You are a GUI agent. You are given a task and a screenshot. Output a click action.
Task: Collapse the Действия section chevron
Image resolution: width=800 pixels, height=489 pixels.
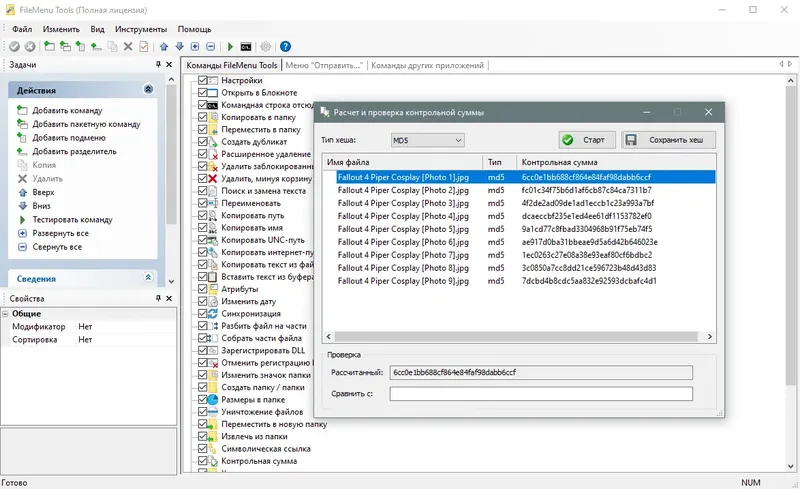[148, 89]
